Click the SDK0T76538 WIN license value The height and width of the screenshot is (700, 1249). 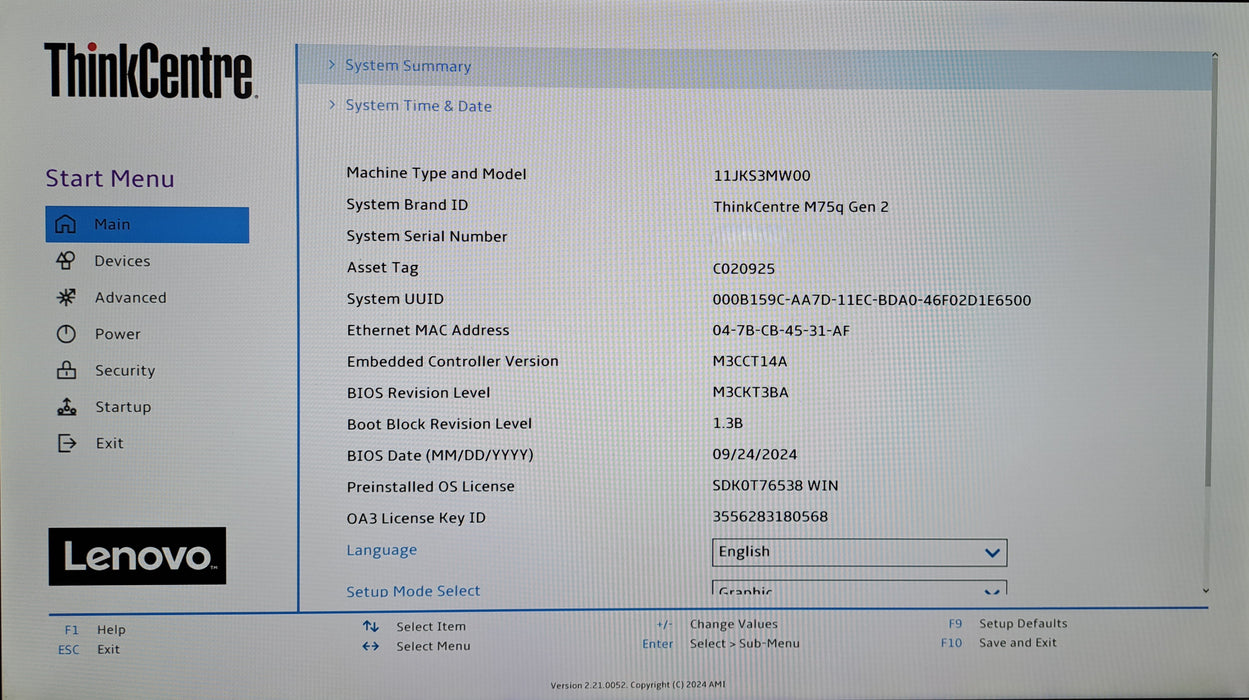pyautogui.click(x=776, y=486)
